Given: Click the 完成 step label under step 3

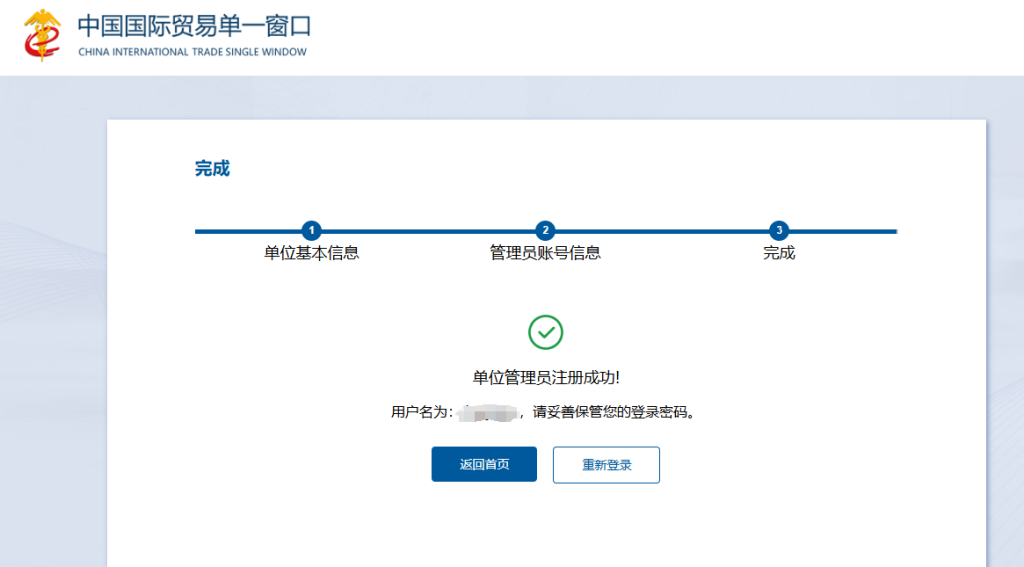Looking at the screenshot, I should coord(779,253).
